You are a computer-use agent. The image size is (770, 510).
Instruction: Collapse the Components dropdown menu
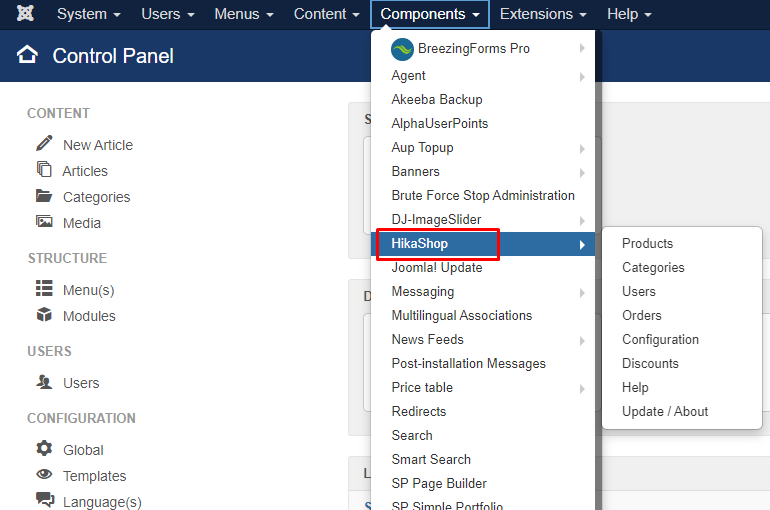tap(430, 14)
